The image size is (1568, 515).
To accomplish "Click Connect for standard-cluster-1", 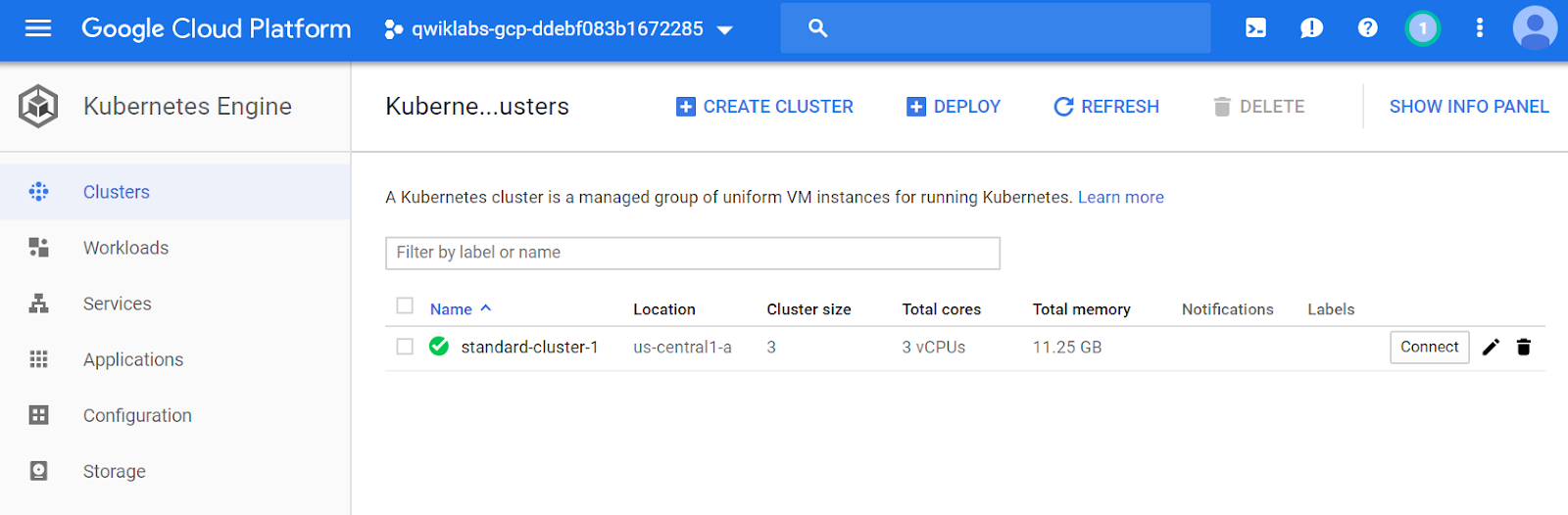I will (1429, 347).
